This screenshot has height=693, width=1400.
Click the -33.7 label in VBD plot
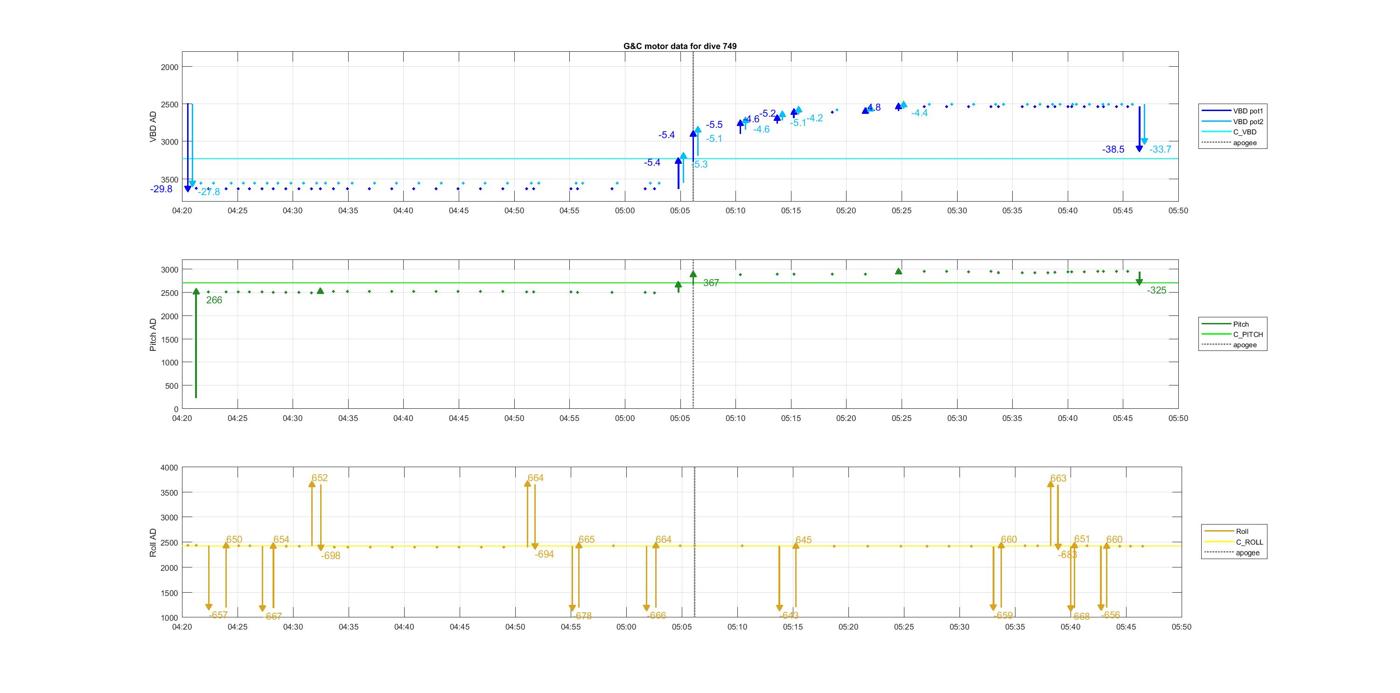(x=1160, y=149)
